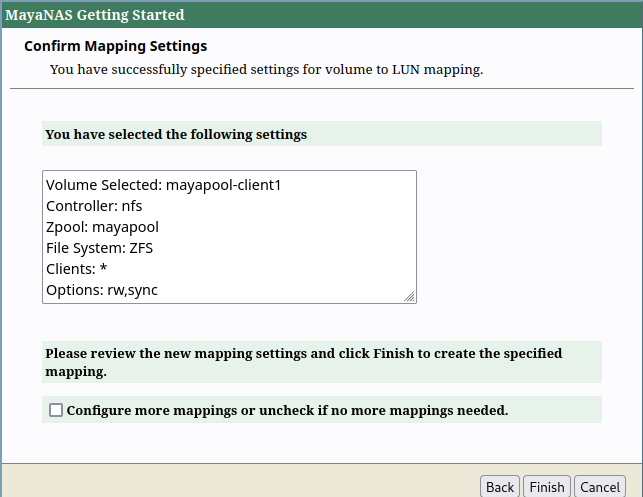Enable the Configure more mappings checkbox
This screenshot has height=497, width=643.
tap(56, 410)
